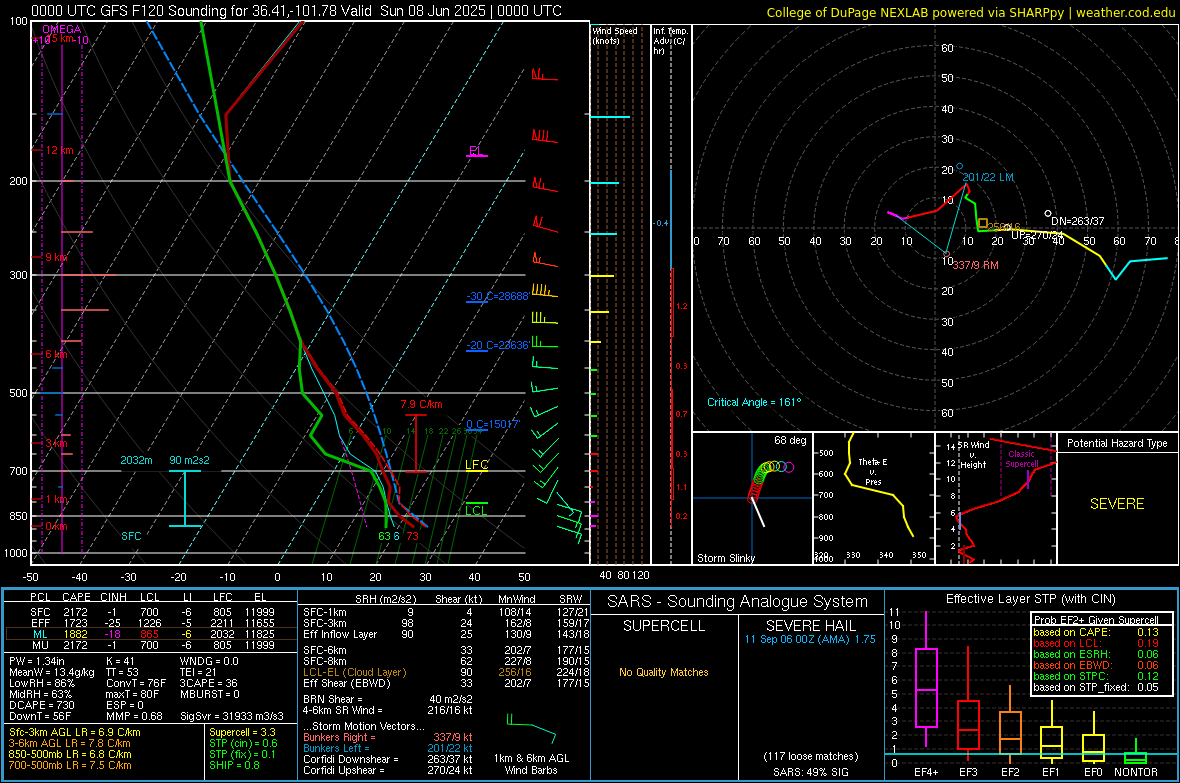Click the magenta Classic Supercell label
This screenshot has height=783, width=1180.
[1022, 459]
